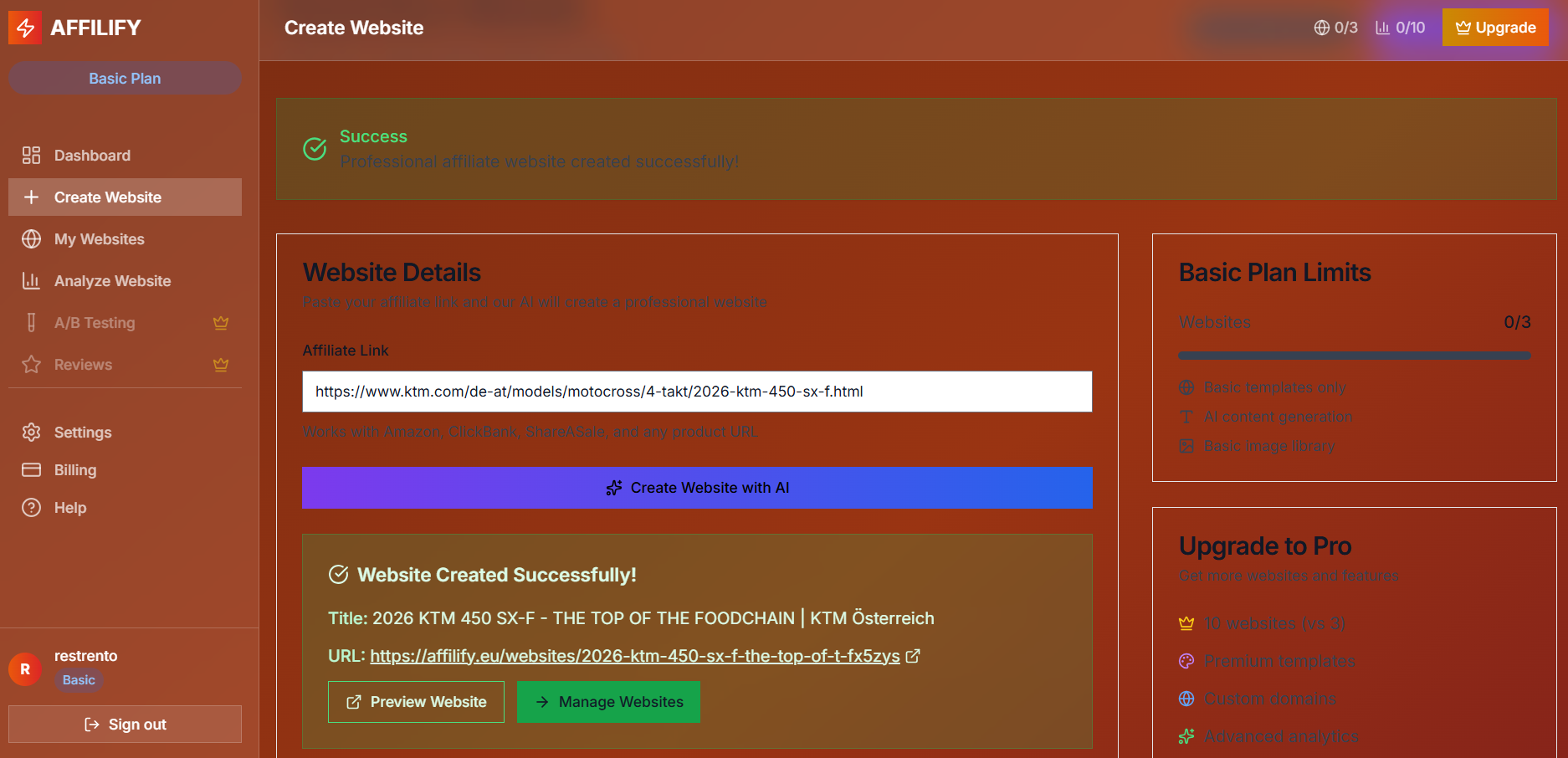1568x758 pixels.
Task: Click into the Affiliate Link input field
Action: pos(697,392)
